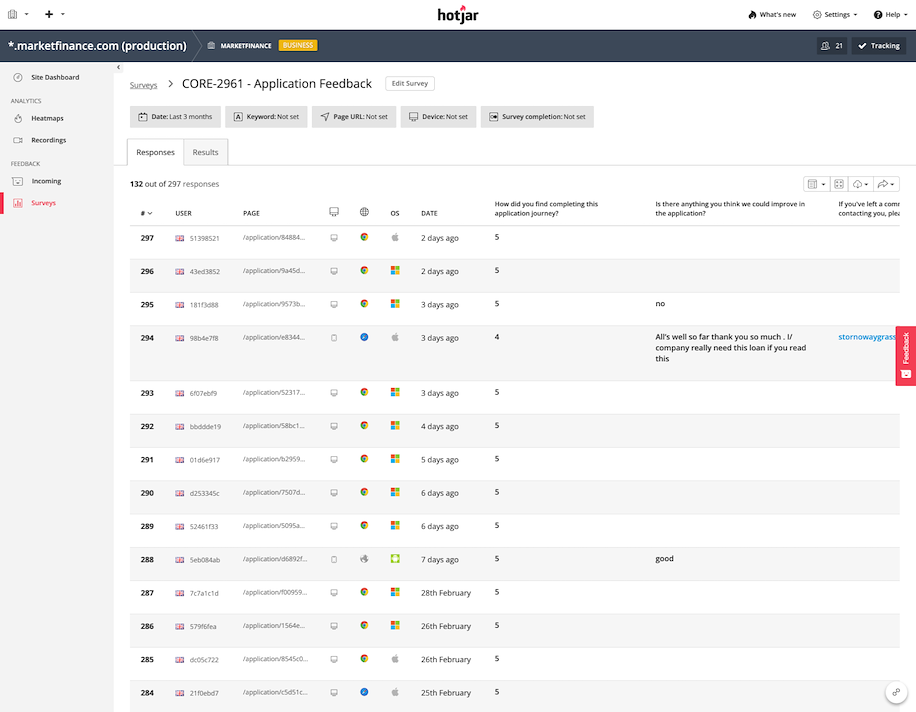Click the Android icon in row 288
The width and height of the screenshot is (916, 712).
tap(395, 558)
